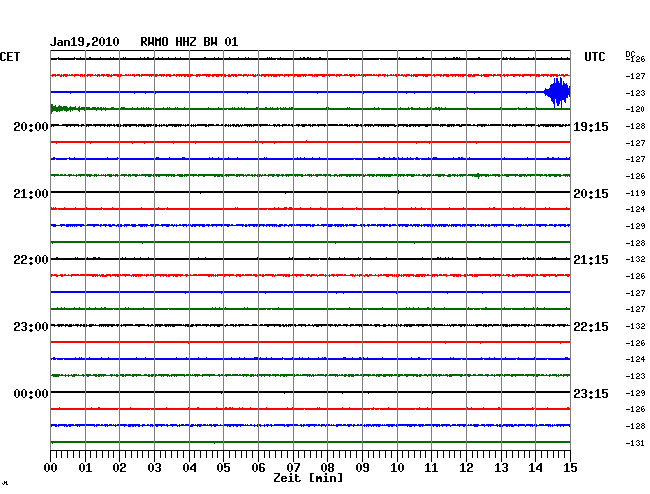This screenshot has height=494, width=650.
Task: Click the date label Jan19,2010
Action: point(85,42)
